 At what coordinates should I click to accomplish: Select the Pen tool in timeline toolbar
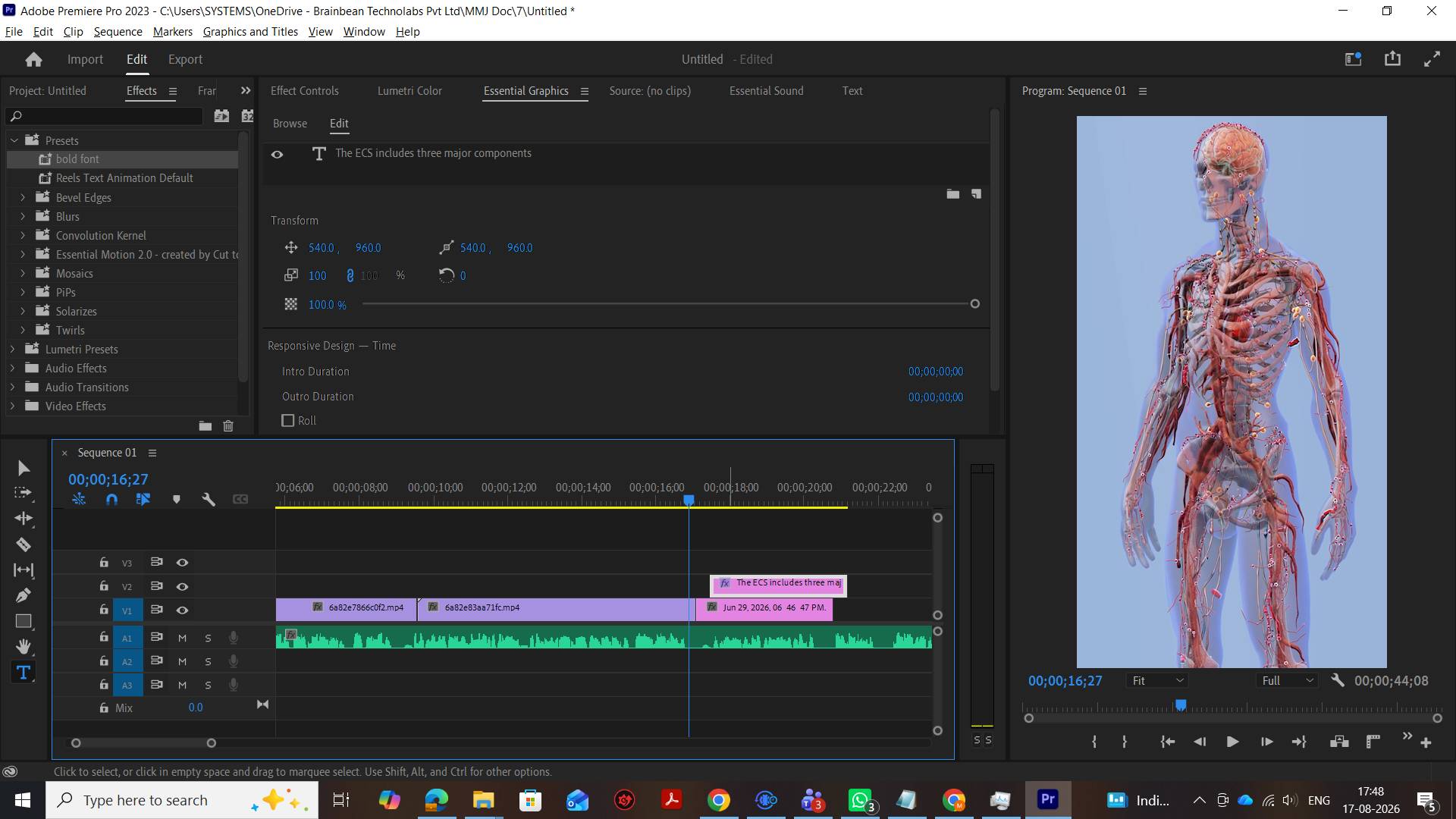(x=24, y=595)
